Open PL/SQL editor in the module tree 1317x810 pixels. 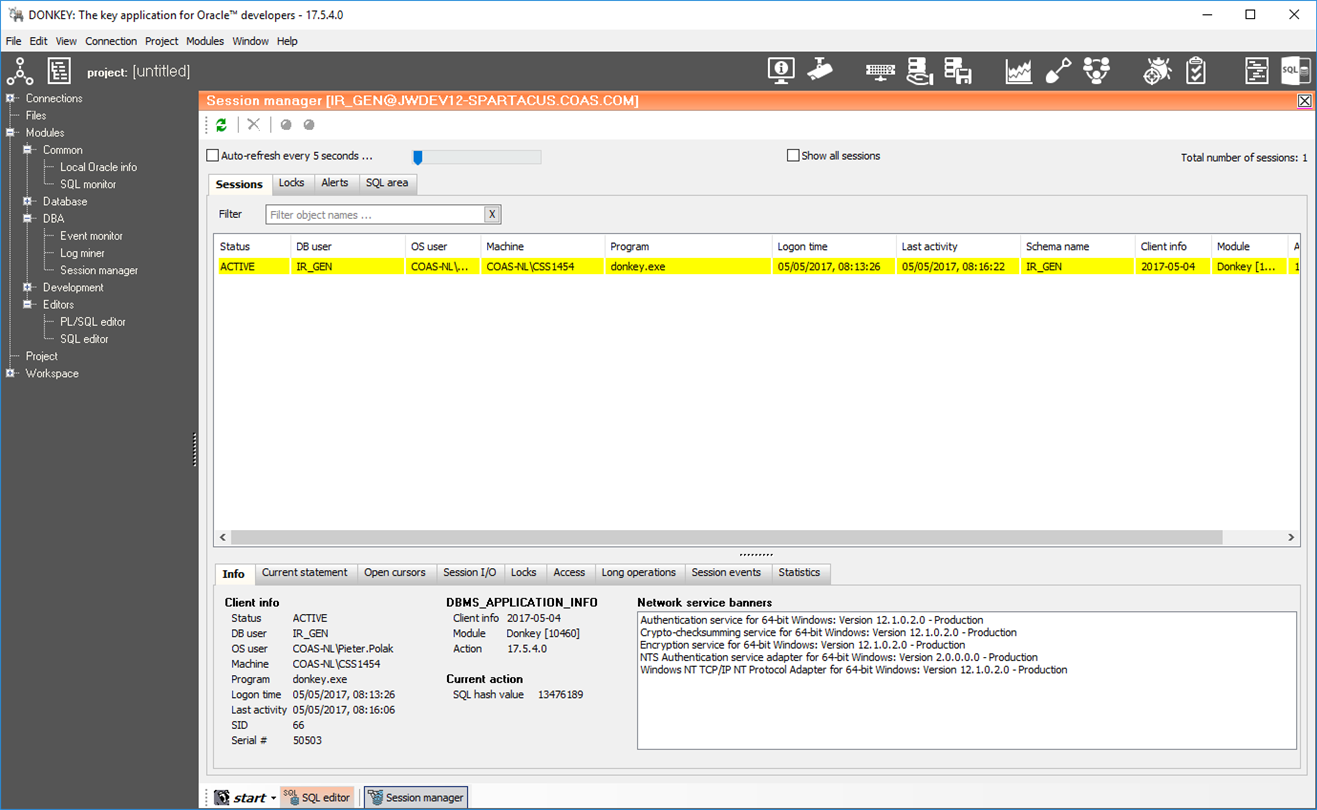click(x=93, y=322)
